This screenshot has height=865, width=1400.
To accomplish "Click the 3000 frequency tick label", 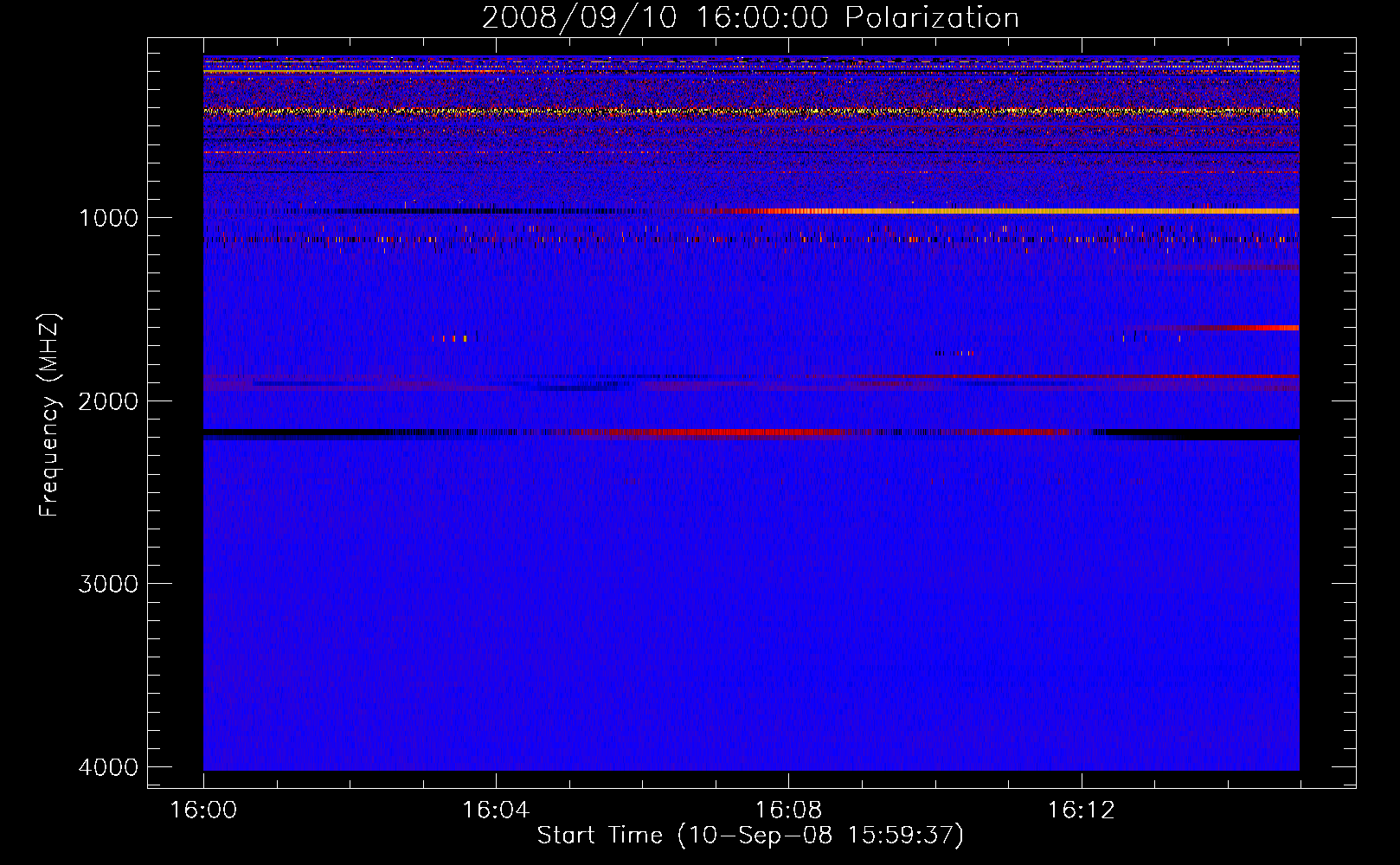I will coord(108,584).
